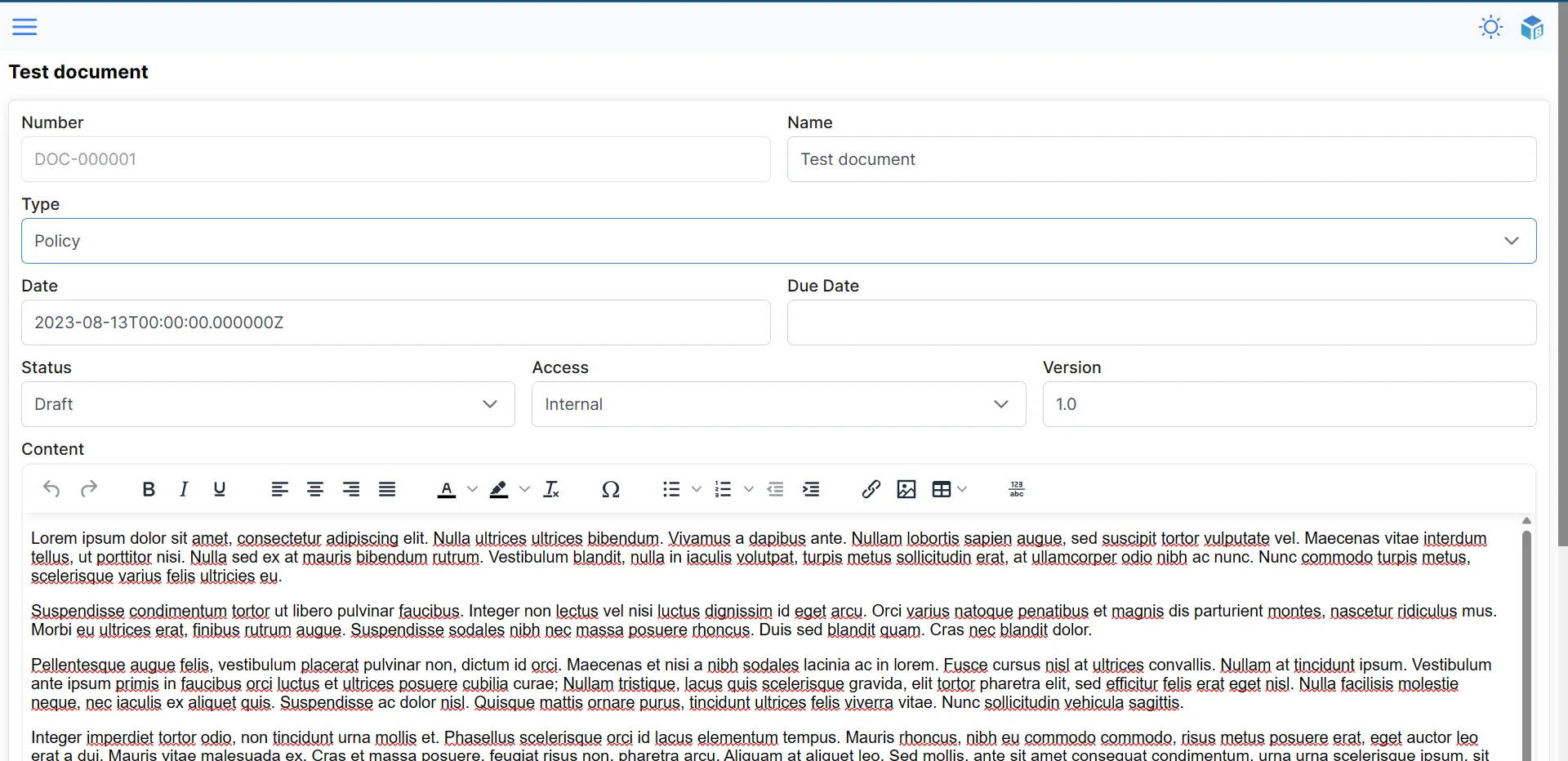This screenshot has height=761, width=1568.
Task: Clear text formatting
Action: click(551, 489)
